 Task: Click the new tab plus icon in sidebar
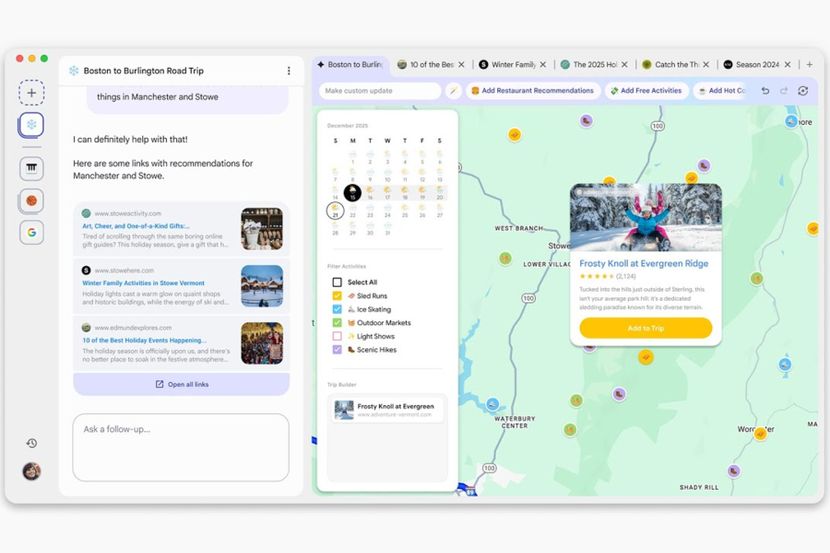(x=31, y=93)
